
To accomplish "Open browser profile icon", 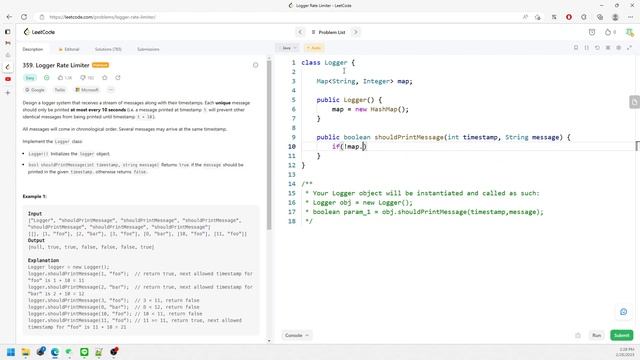I will pos(615,17).
